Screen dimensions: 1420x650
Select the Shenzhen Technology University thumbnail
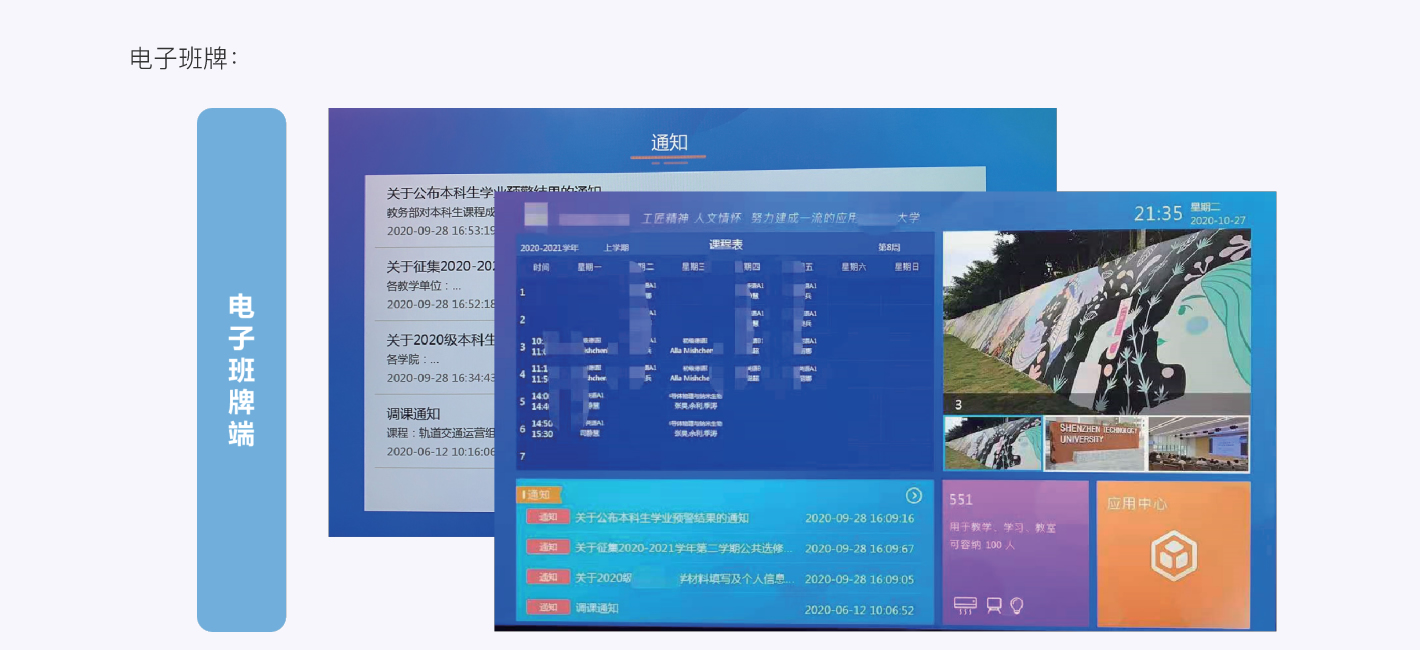point(1098,443)
